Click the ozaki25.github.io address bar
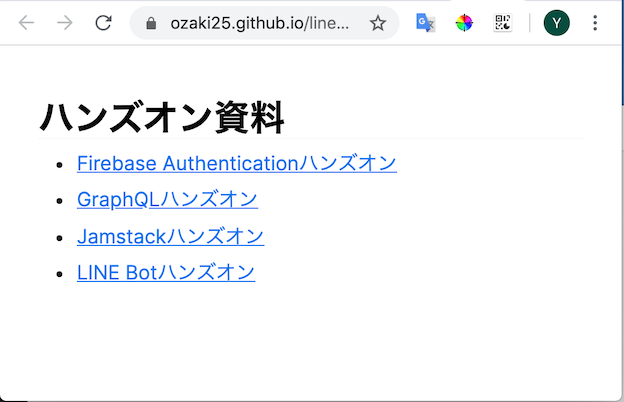The image size is (624, 402). (259, 23)
